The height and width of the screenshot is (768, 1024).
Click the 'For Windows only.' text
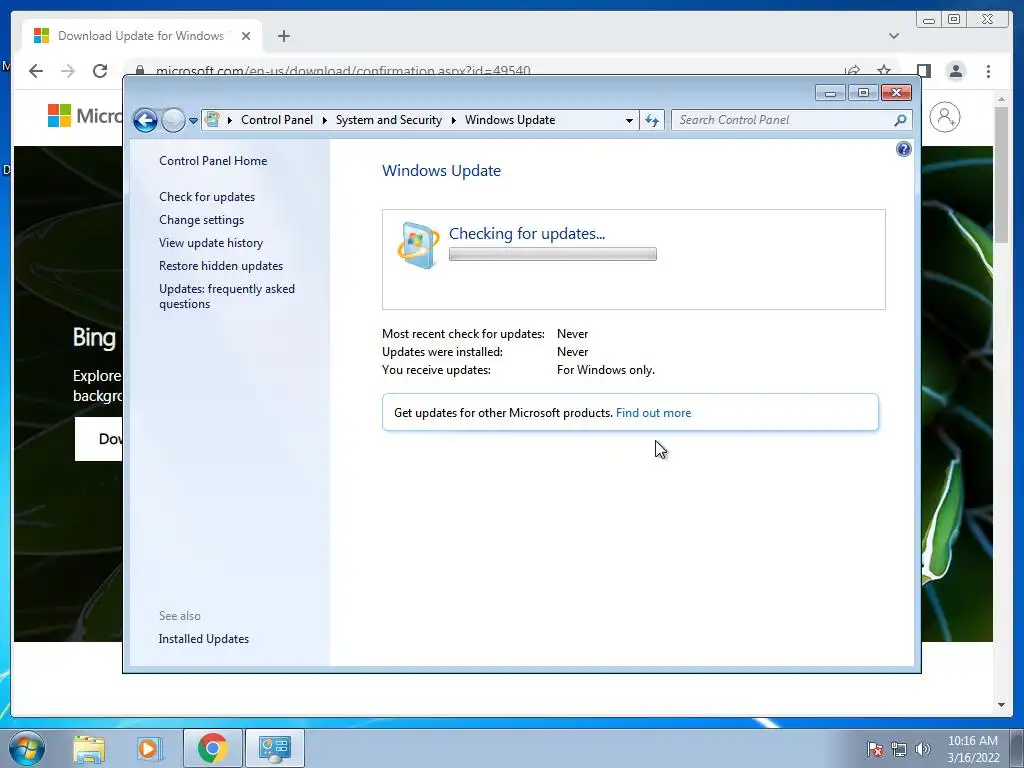point(605,370)
